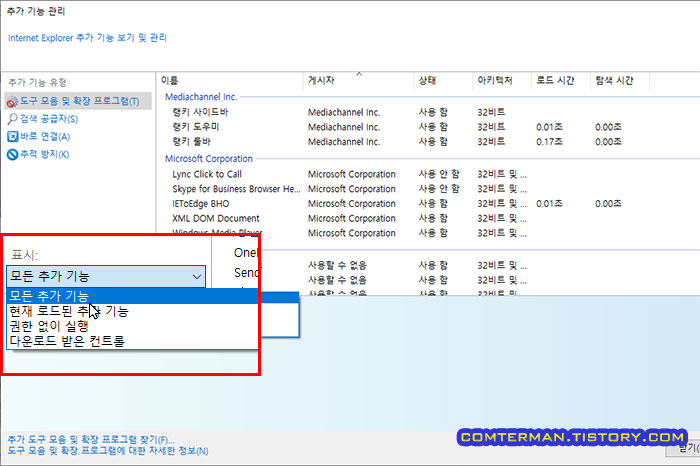
Task: Select 바로 연결(A) add-on type
Action: tap(45, 137)
